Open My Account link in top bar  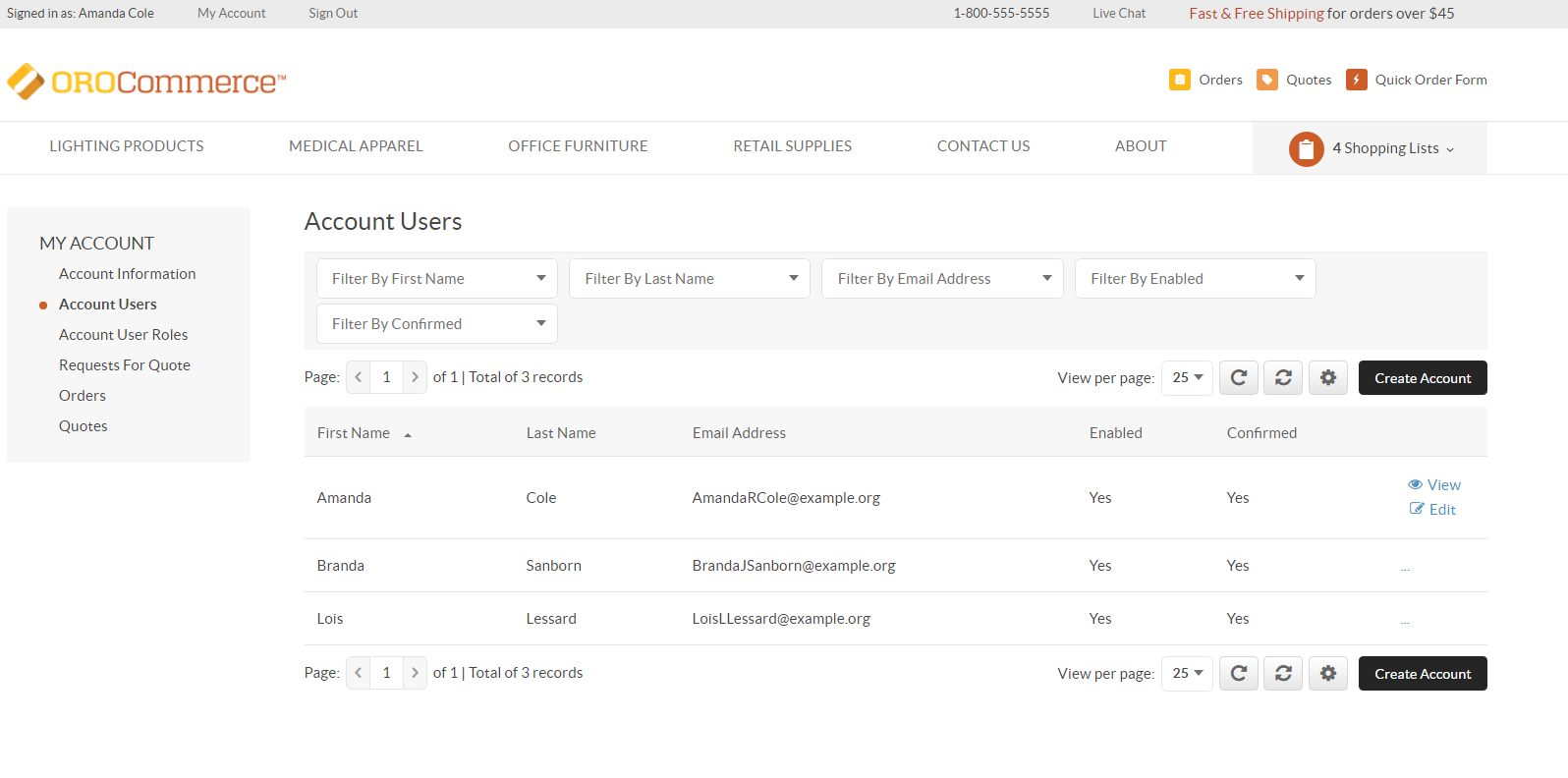coord(232,14)
